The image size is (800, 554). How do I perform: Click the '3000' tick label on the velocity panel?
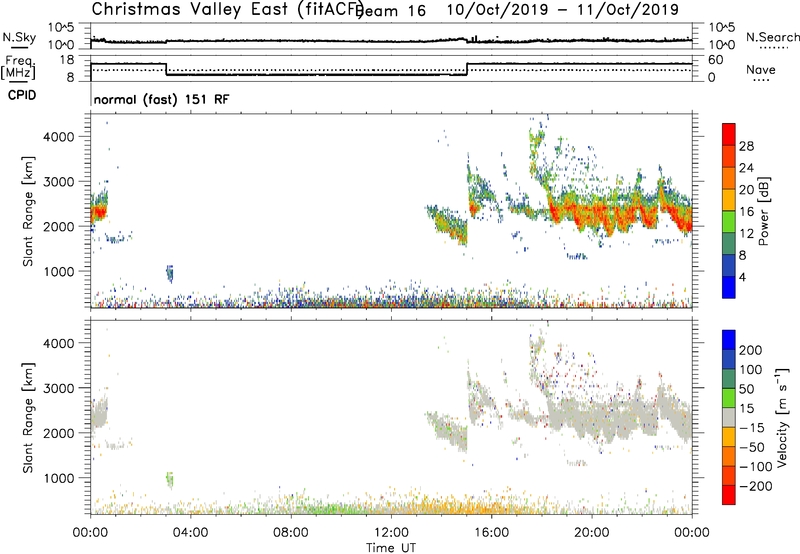[x=59, y=388]
